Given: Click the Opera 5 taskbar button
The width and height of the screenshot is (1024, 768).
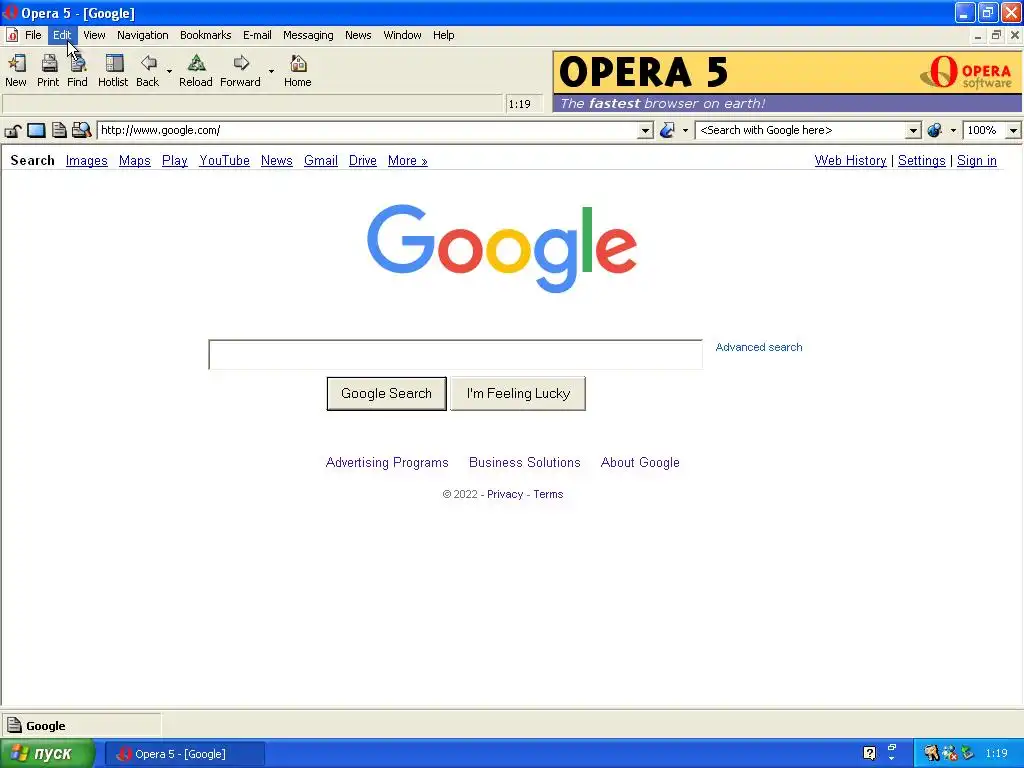Looking at the screenshot, I should tap(185, 754).
